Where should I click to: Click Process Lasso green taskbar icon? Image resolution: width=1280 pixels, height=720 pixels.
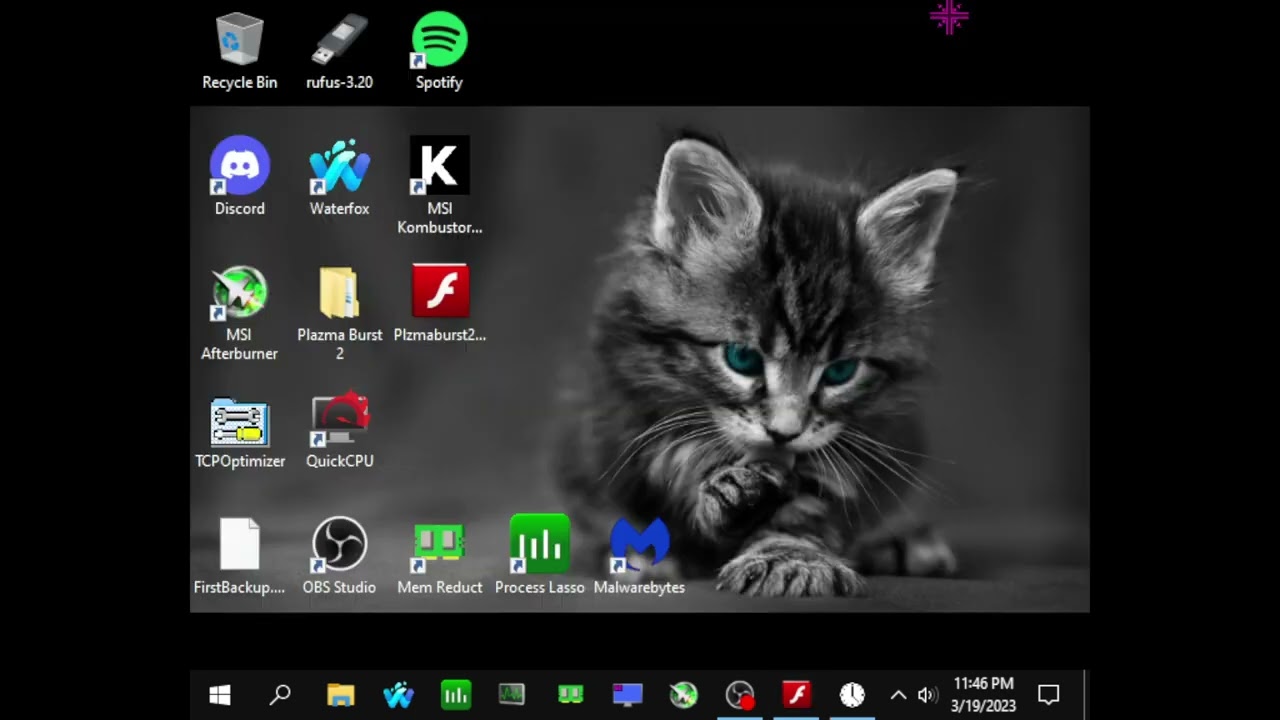tap(455, 695)
